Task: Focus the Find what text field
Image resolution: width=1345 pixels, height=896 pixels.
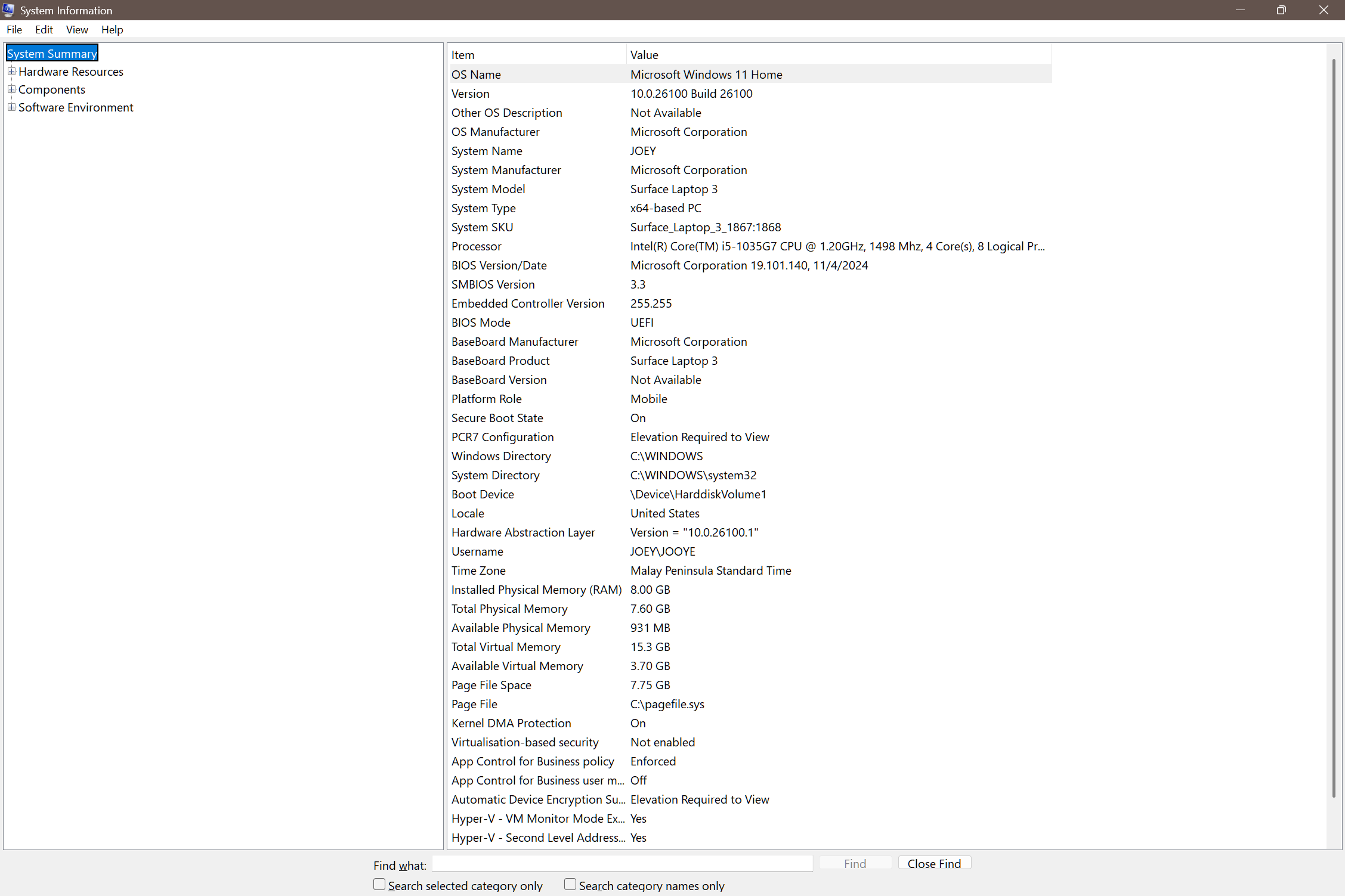Action: pyautogui.click(x=623, y=864)
